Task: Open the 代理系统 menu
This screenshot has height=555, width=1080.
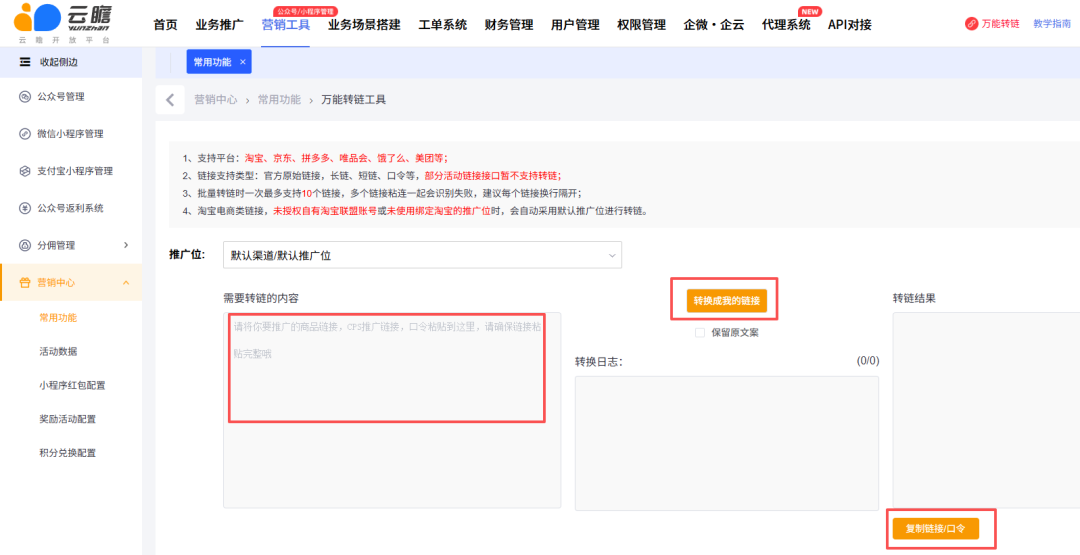Action: click(786, 25)
